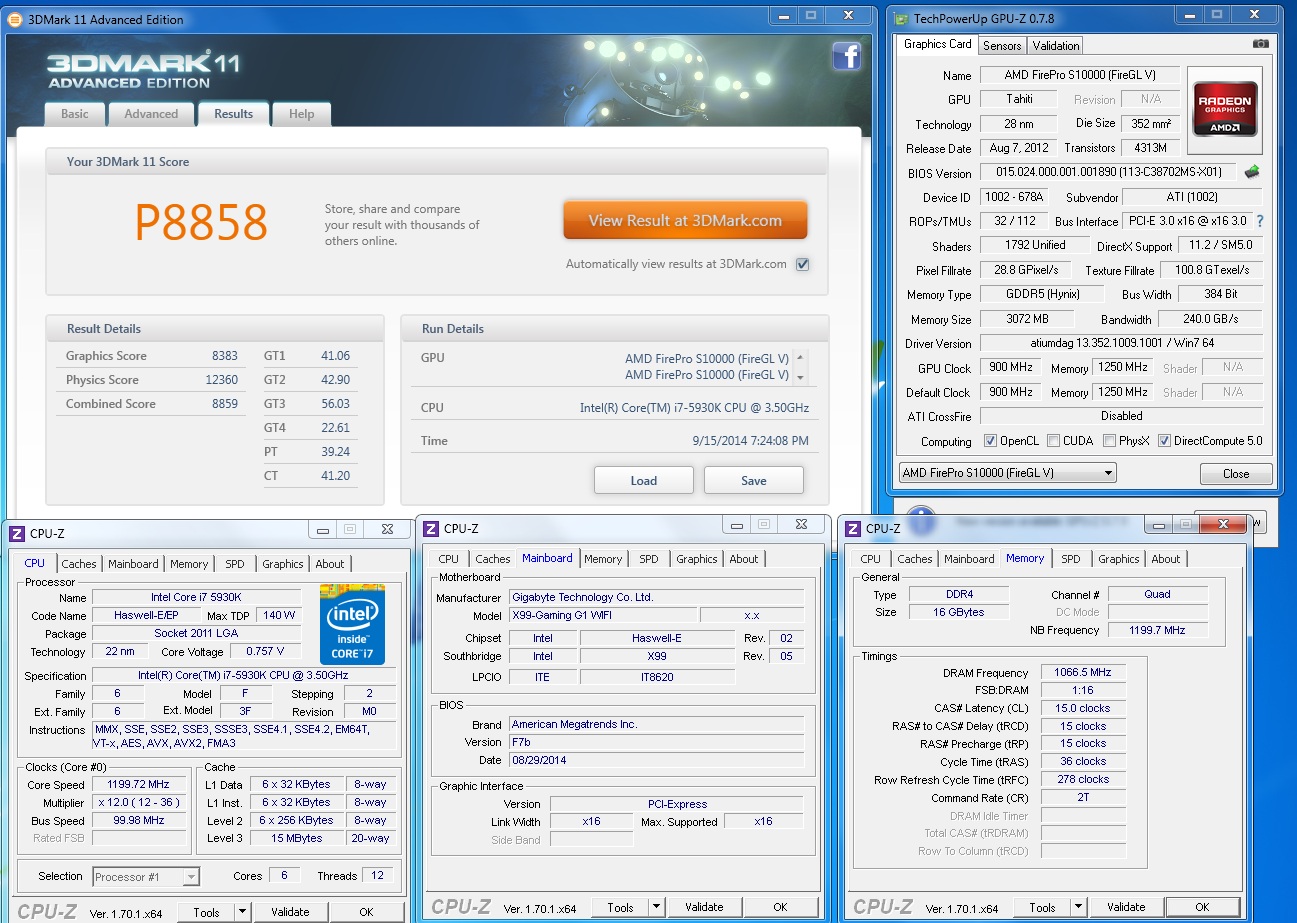
Task: Click the GPU-Z Driver Version field
Action: click(x=1120, y=343)
